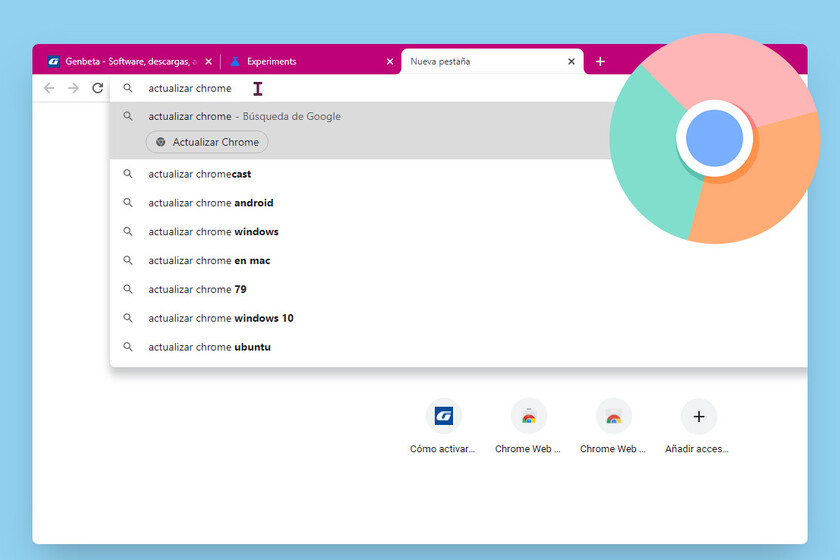The width and height of the screenshot is (840, 560).
Task: Click magnifier icon beside android suggestion
Action: point(128,203)
